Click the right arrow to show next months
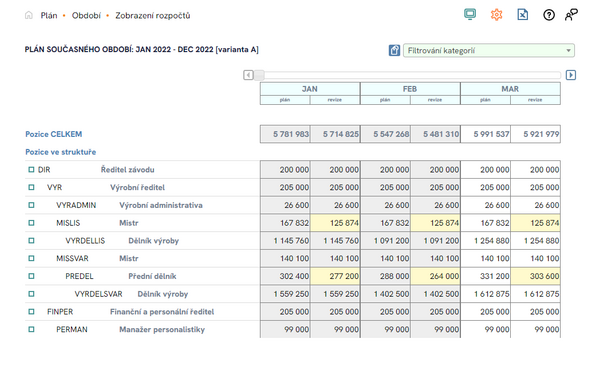Viewport: 600px width, 378px height. [571, 75]
